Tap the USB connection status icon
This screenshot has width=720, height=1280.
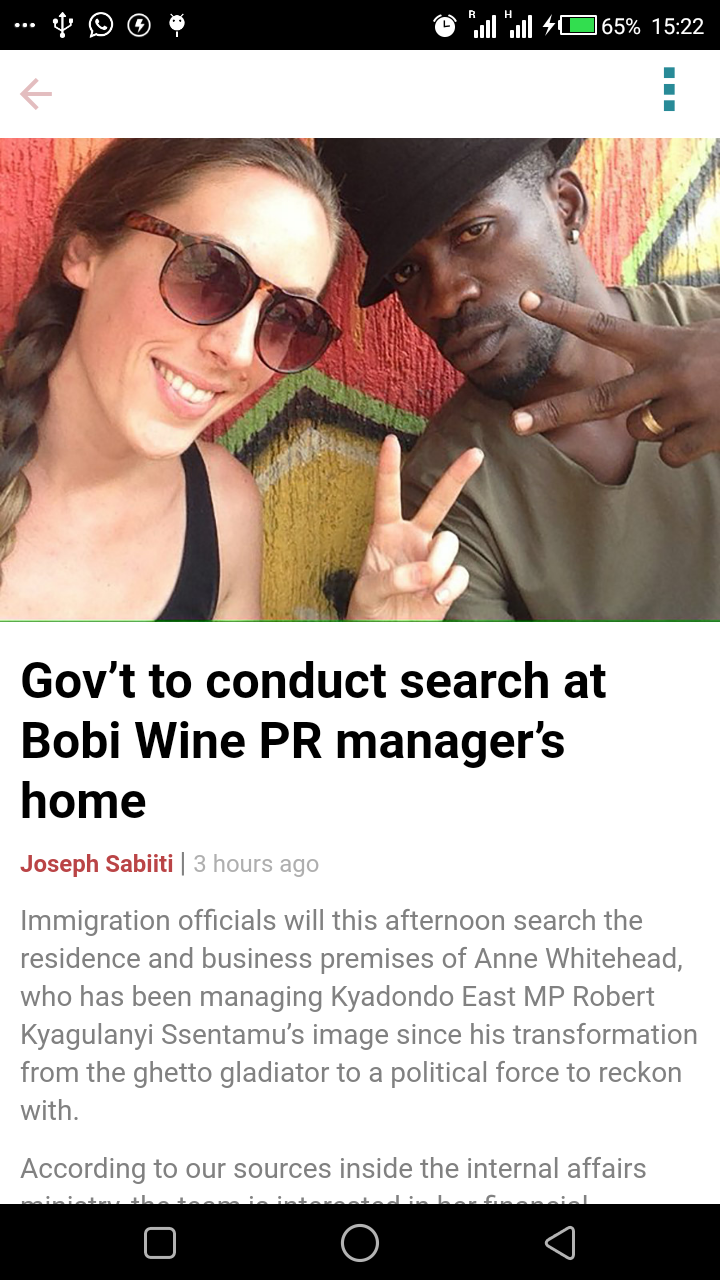coord(63,25)
